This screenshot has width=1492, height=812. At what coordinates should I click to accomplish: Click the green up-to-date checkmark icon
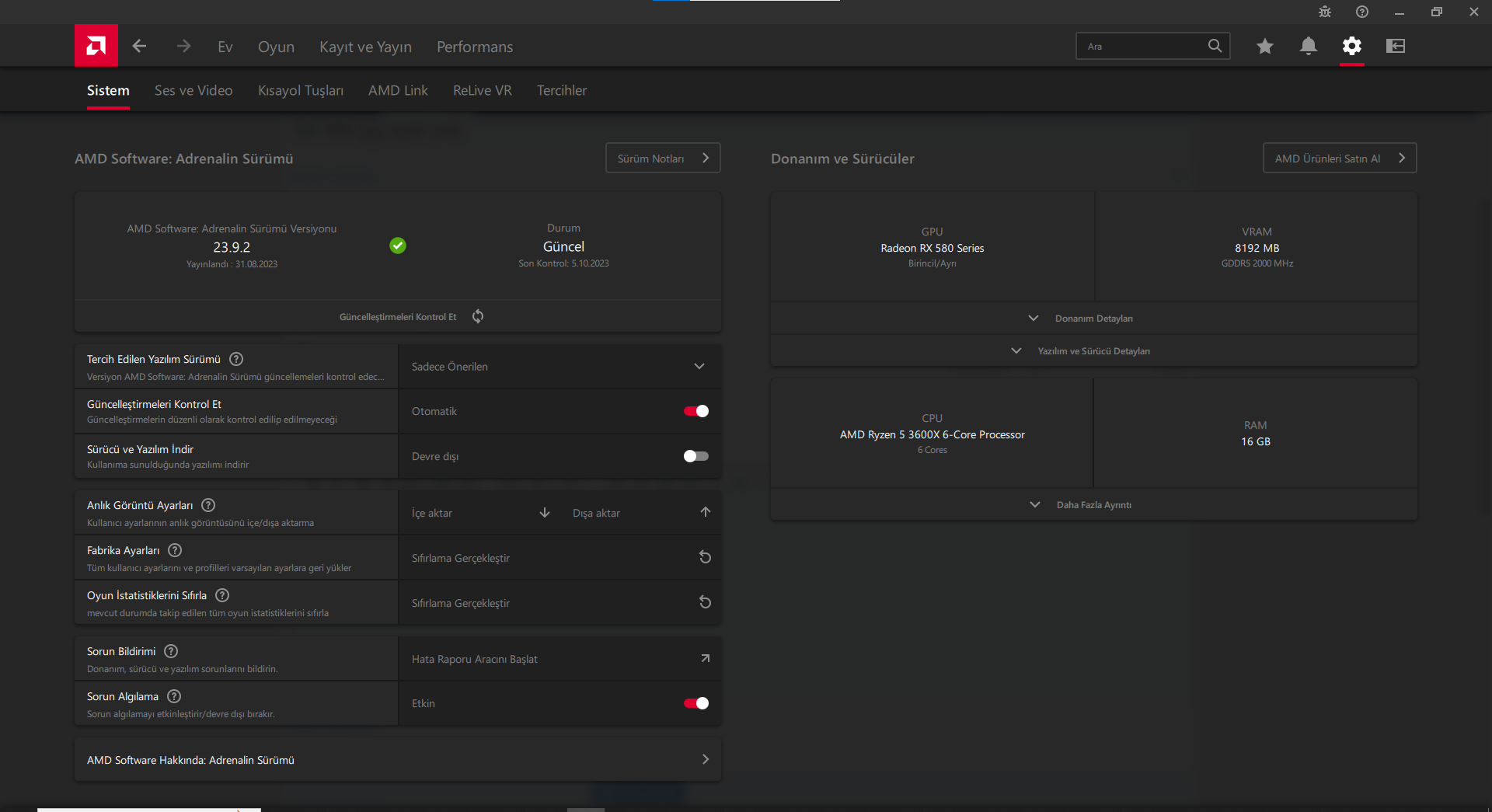pos(398,246)
